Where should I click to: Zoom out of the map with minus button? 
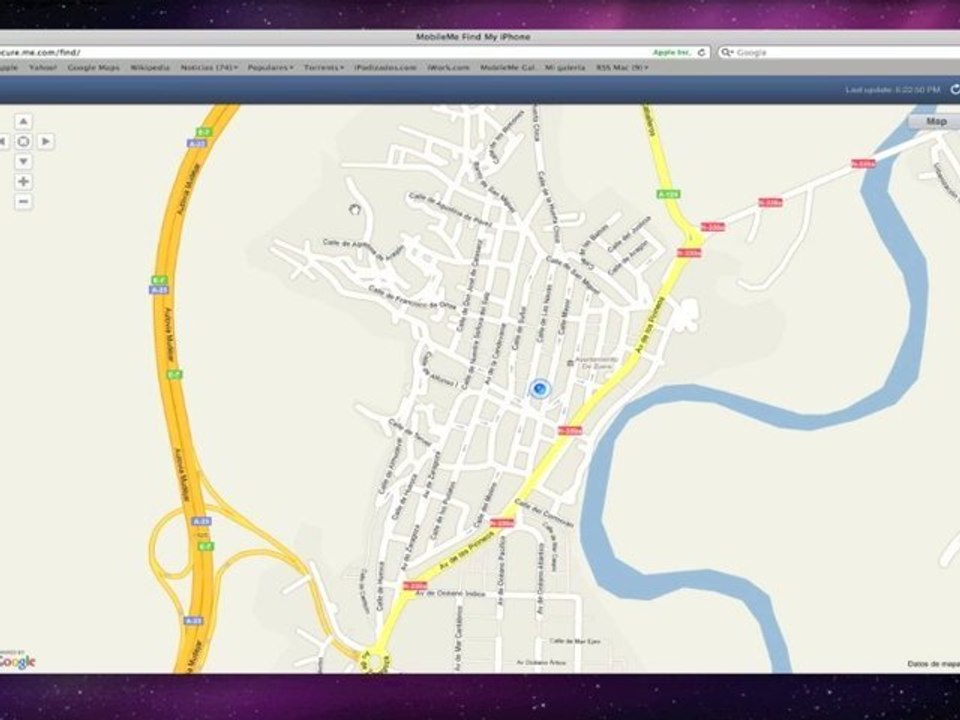click(x=23, y=201)
